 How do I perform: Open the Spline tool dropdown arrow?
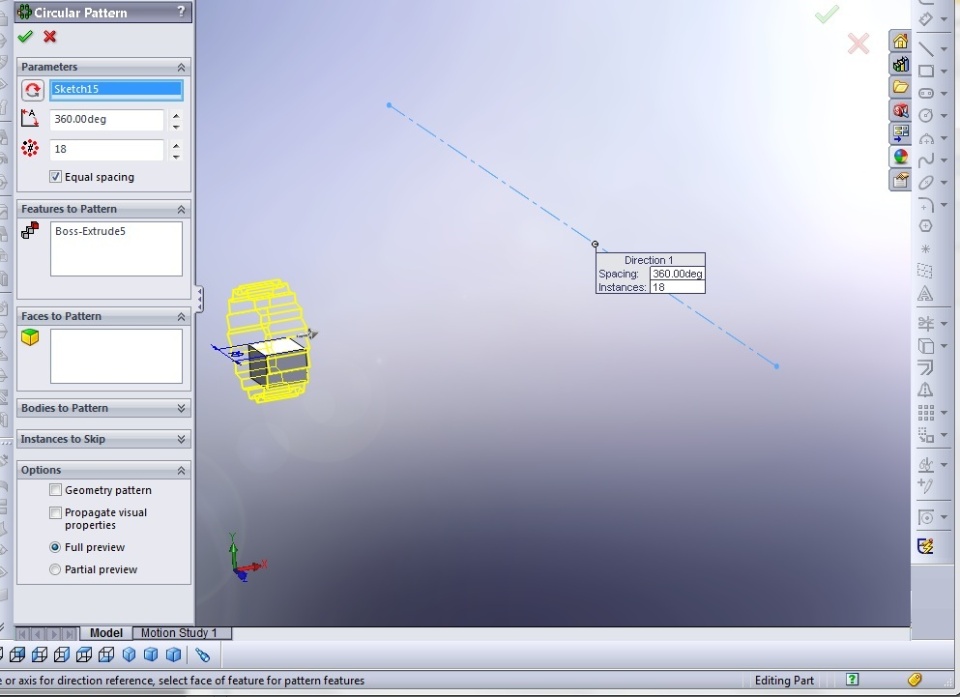tap(943, 160)
